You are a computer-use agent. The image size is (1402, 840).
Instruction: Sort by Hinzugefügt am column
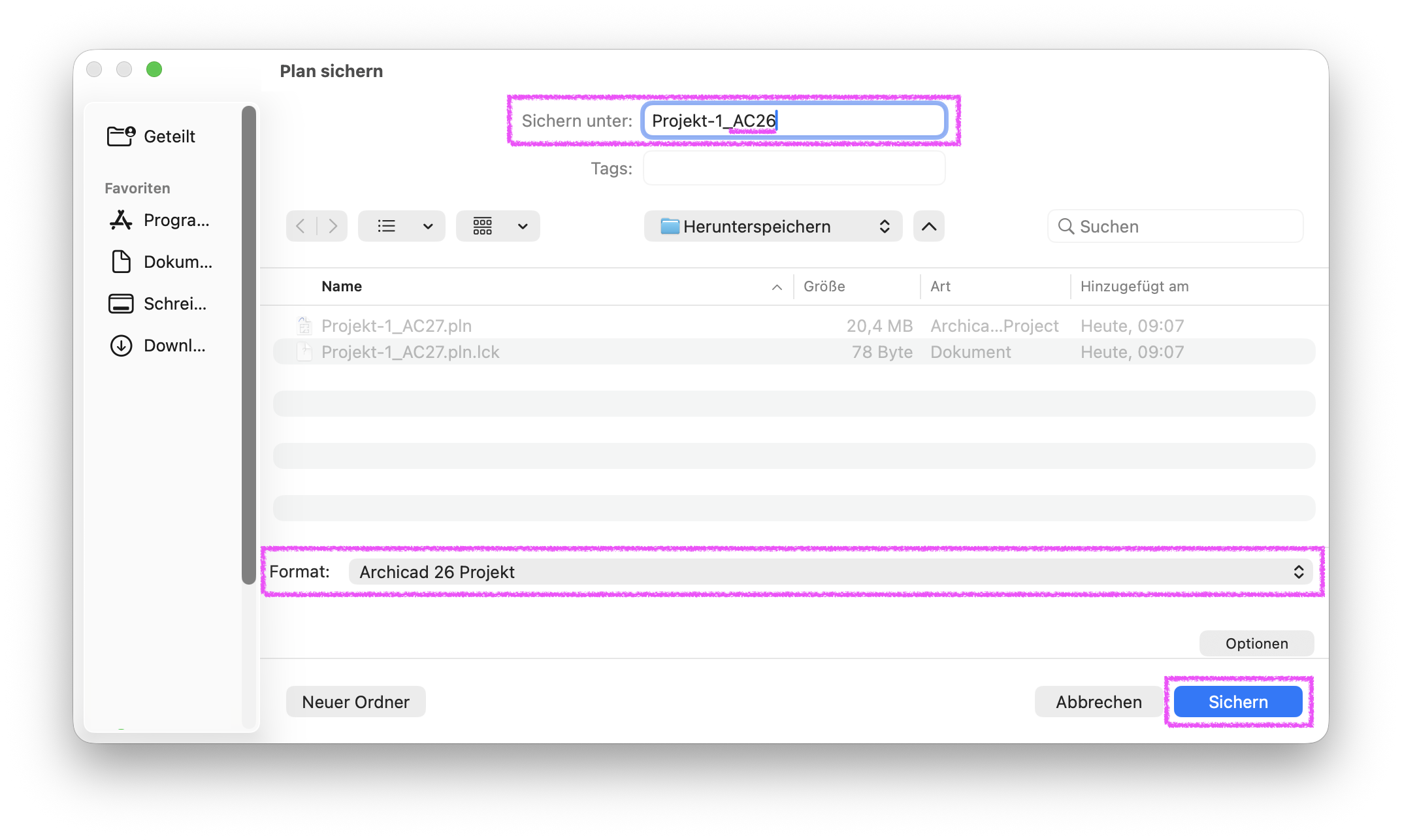pos(1134,286)
